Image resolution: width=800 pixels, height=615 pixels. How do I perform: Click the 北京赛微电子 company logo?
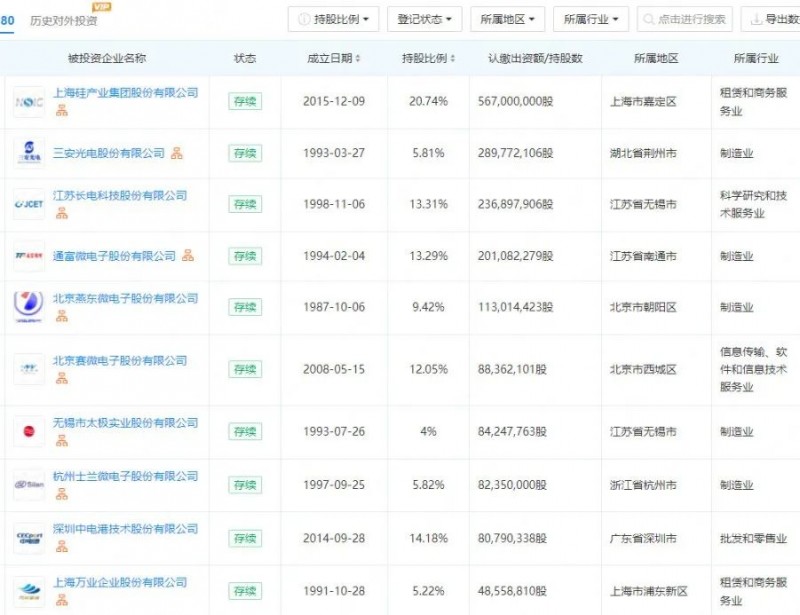click(x=29, y=368)
